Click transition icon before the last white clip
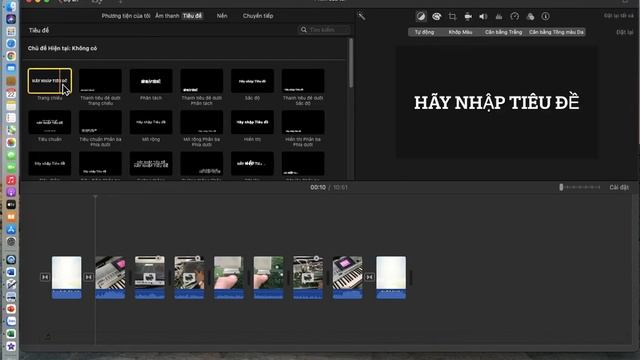 tap(369, 277)
